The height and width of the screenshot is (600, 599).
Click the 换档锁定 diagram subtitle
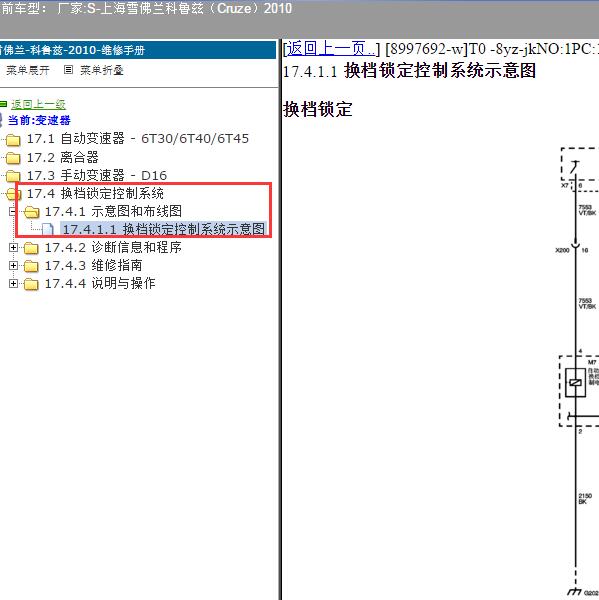[x=317, y=109]
